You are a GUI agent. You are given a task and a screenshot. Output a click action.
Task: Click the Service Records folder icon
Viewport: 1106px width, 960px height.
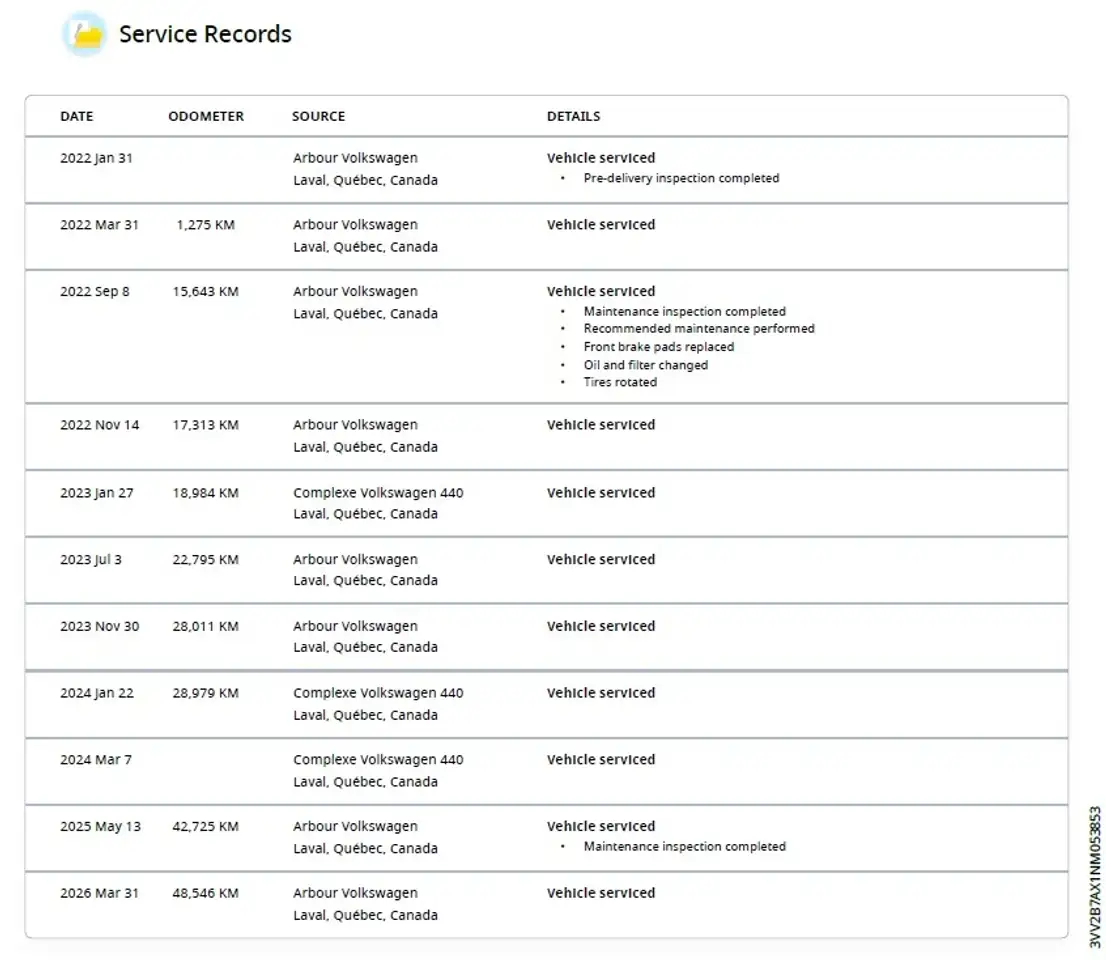click(85, 34)
